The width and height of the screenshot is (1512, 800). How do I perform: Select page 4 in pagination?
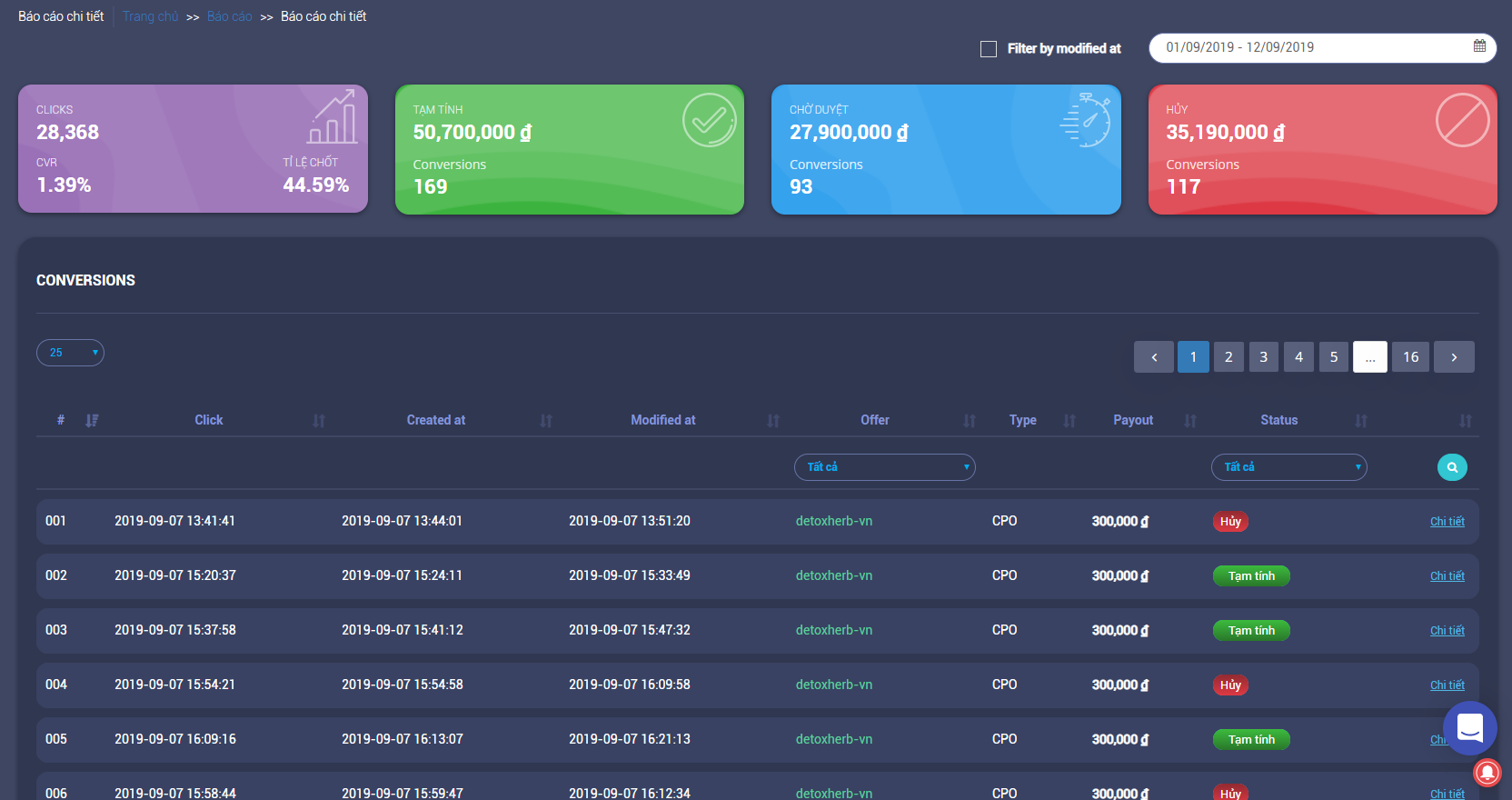(1298, 357)
